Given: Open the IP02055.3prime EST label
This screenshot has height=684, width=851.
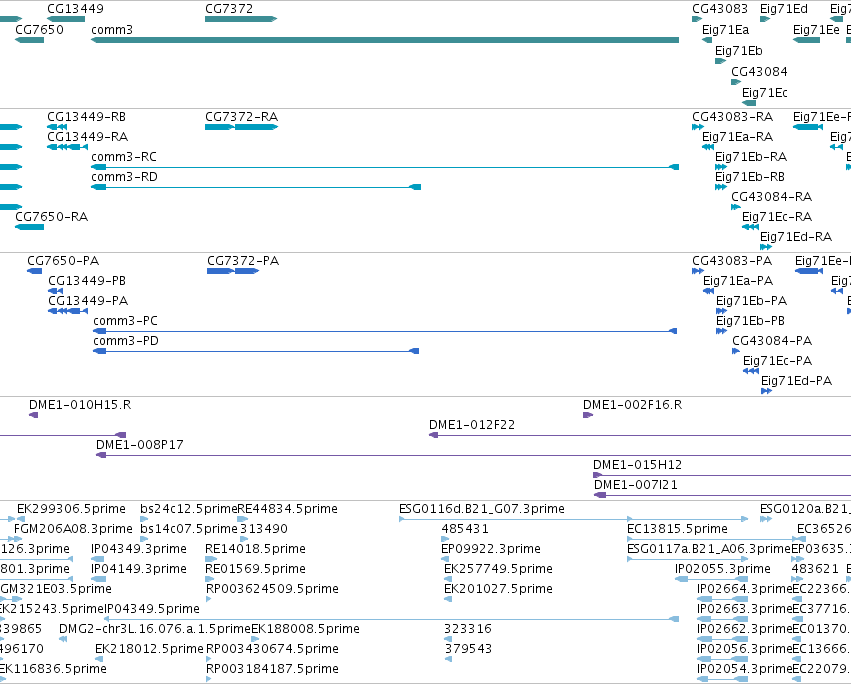Looking at the screenshot, I should pos(723,569).
